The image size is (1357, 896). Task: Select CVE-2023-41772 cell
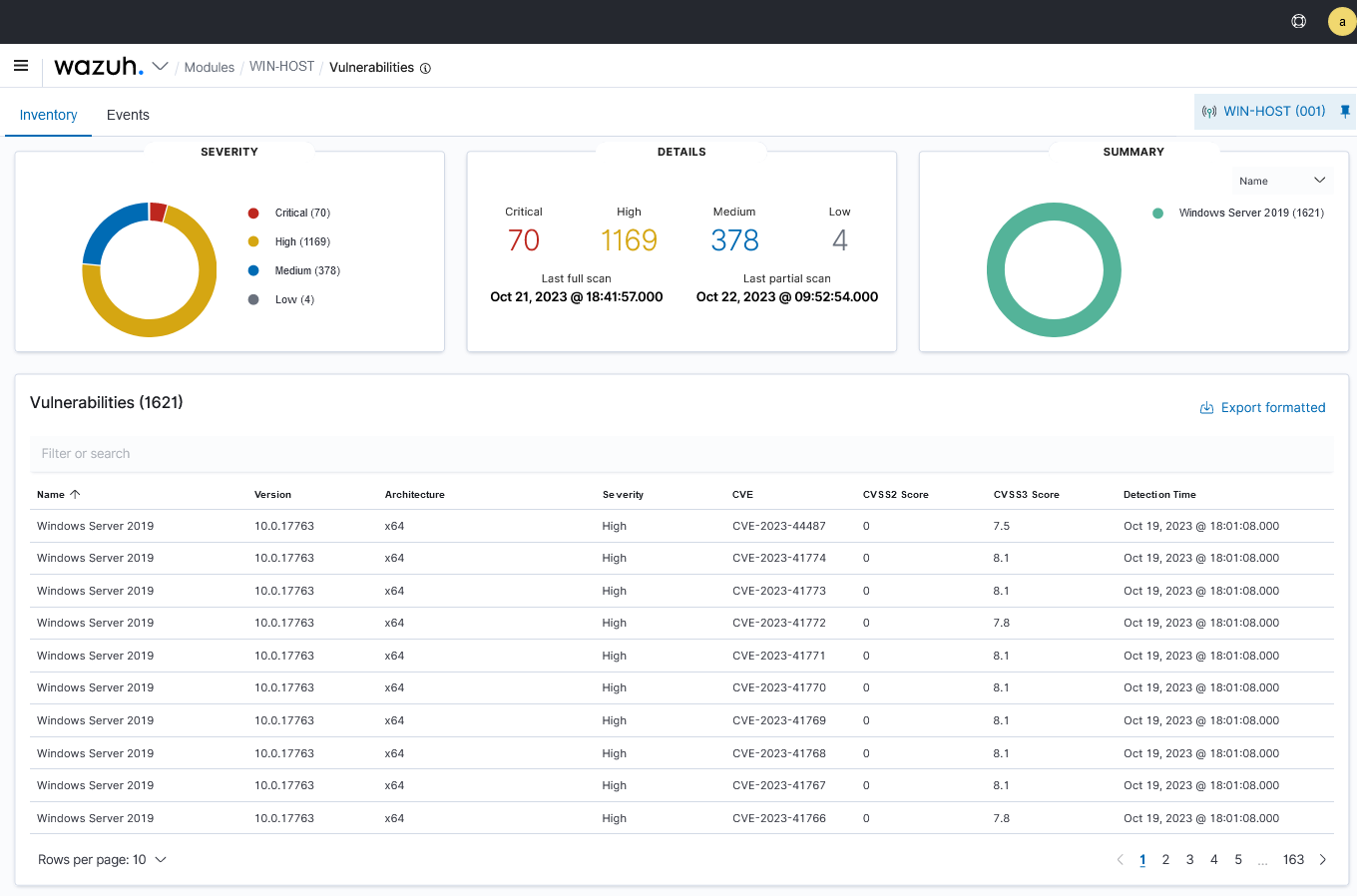(779, 623)
